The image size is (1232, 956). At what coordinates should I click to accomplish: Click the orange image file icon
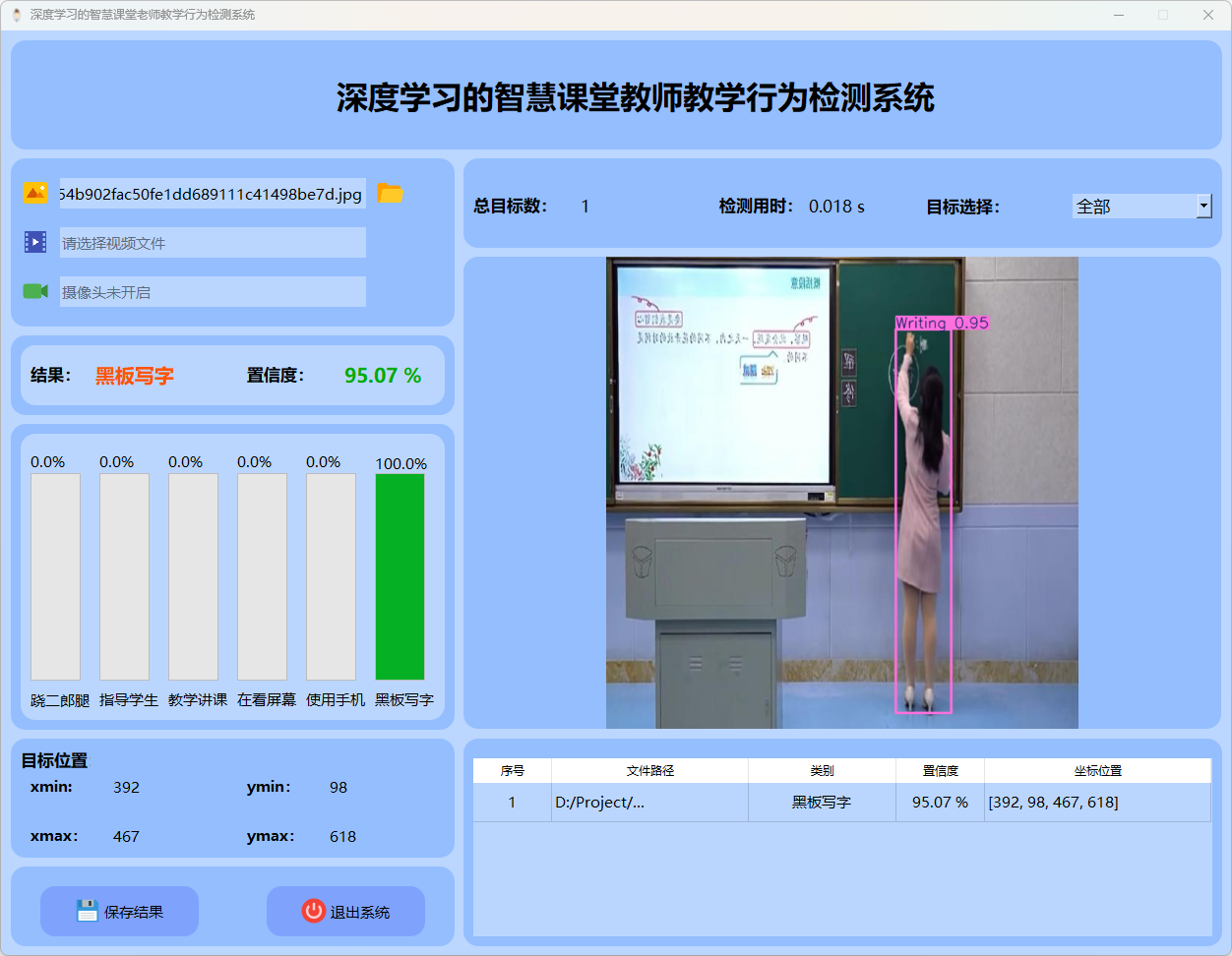tap(35, 194)
